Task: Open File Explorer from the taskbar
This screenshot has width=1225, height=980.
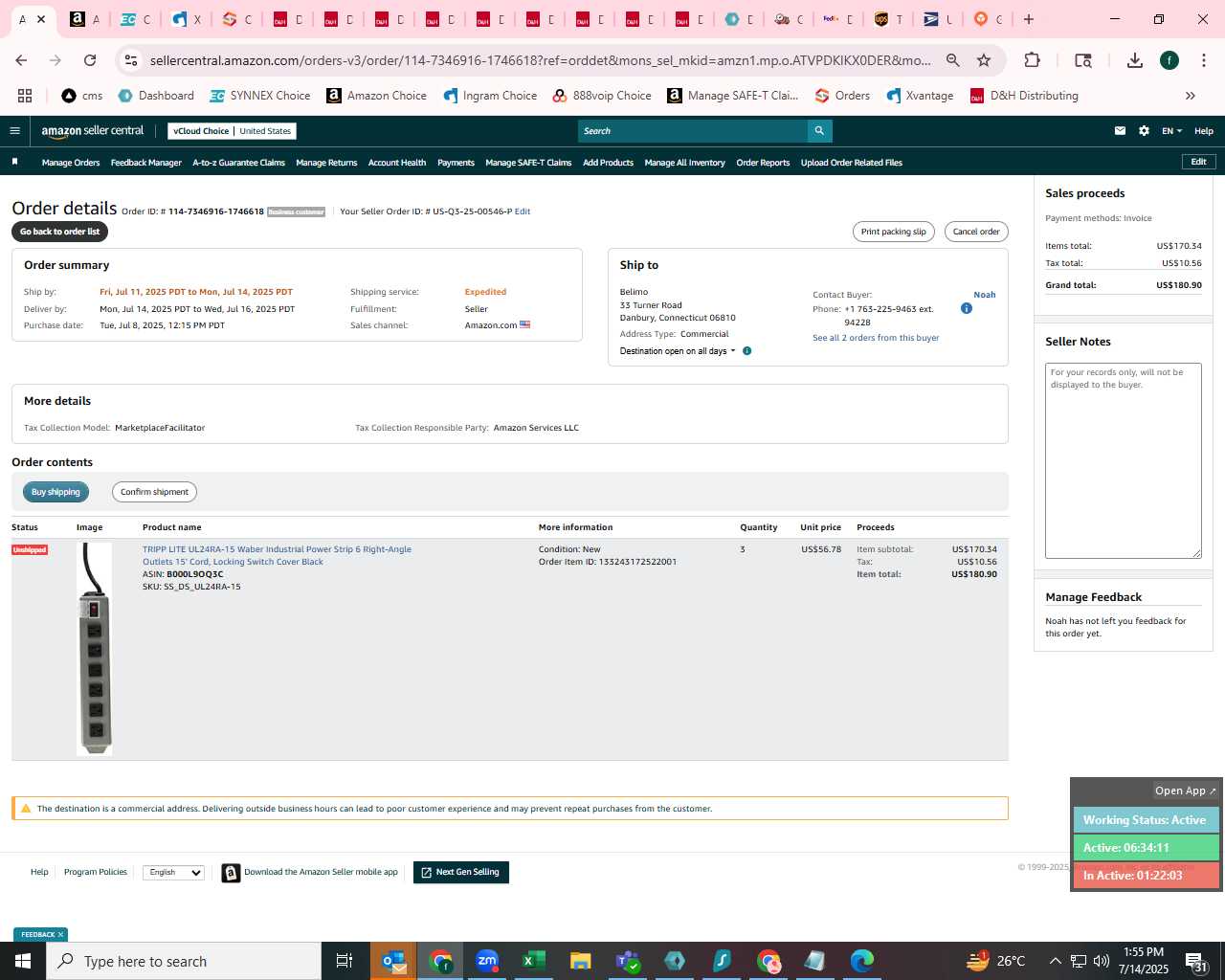Action: tap(581, 961)
